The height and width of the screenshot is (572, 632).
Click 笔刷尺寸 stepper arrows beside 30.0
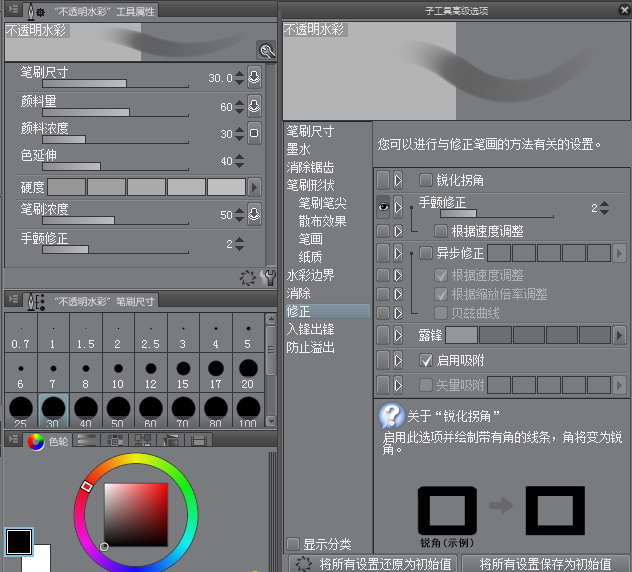click(239, 78)
